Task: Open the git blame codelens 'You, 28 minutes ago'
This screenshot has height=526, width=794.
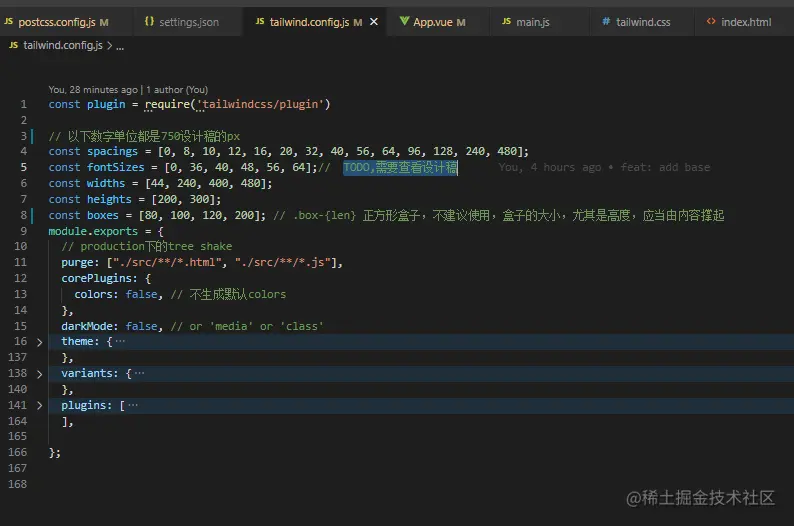Action: 93,90
